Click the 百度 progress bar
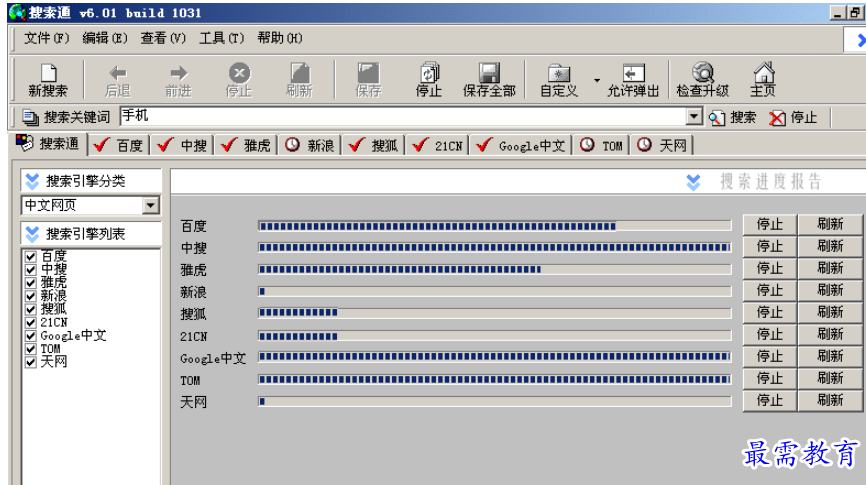 (495, 225)
